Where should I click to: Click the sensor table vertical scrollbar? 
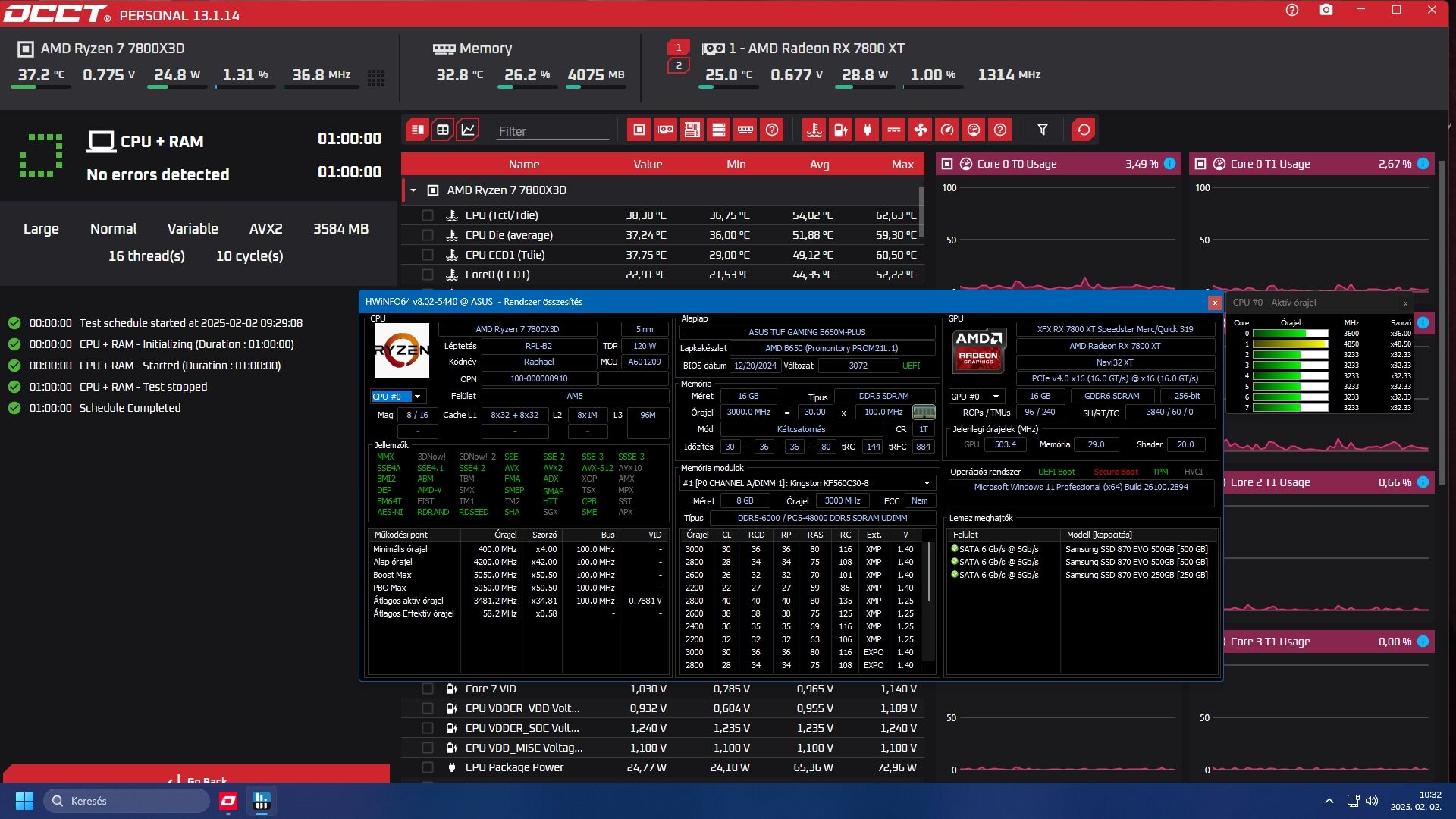(x=921, y=212)
